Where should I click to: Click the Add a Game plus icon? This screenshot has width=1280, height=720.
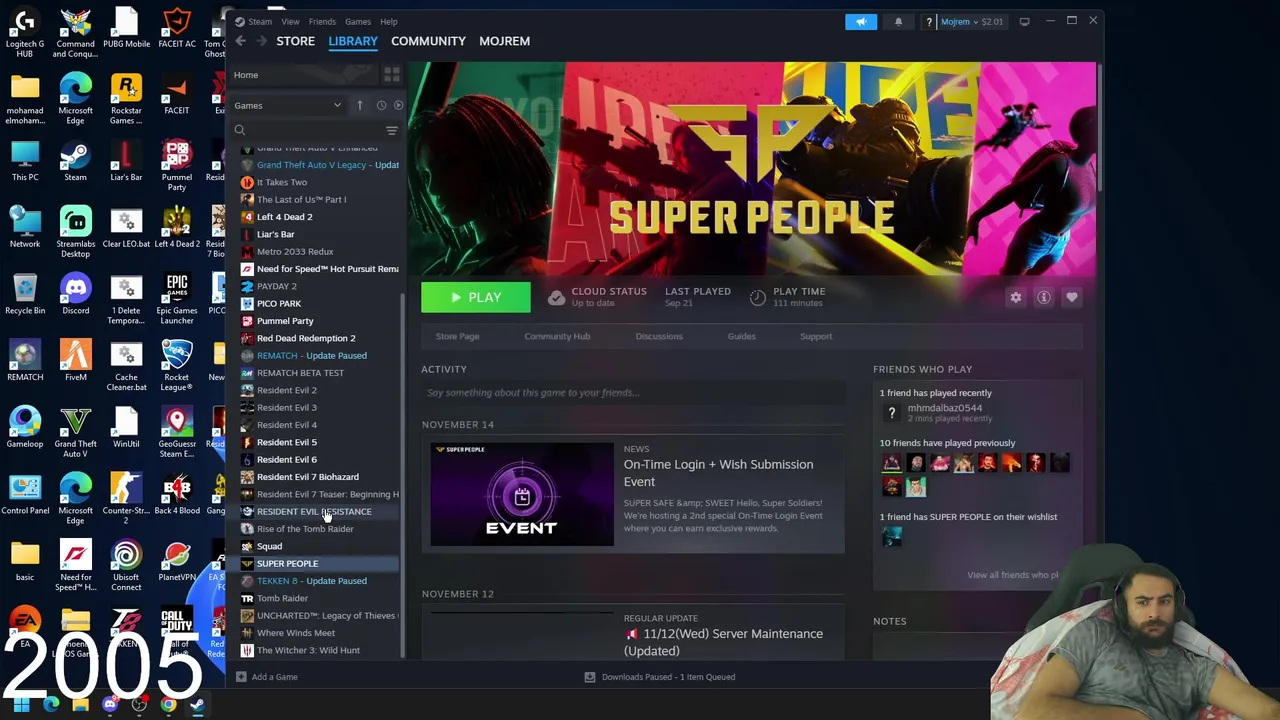pos(241,677)
